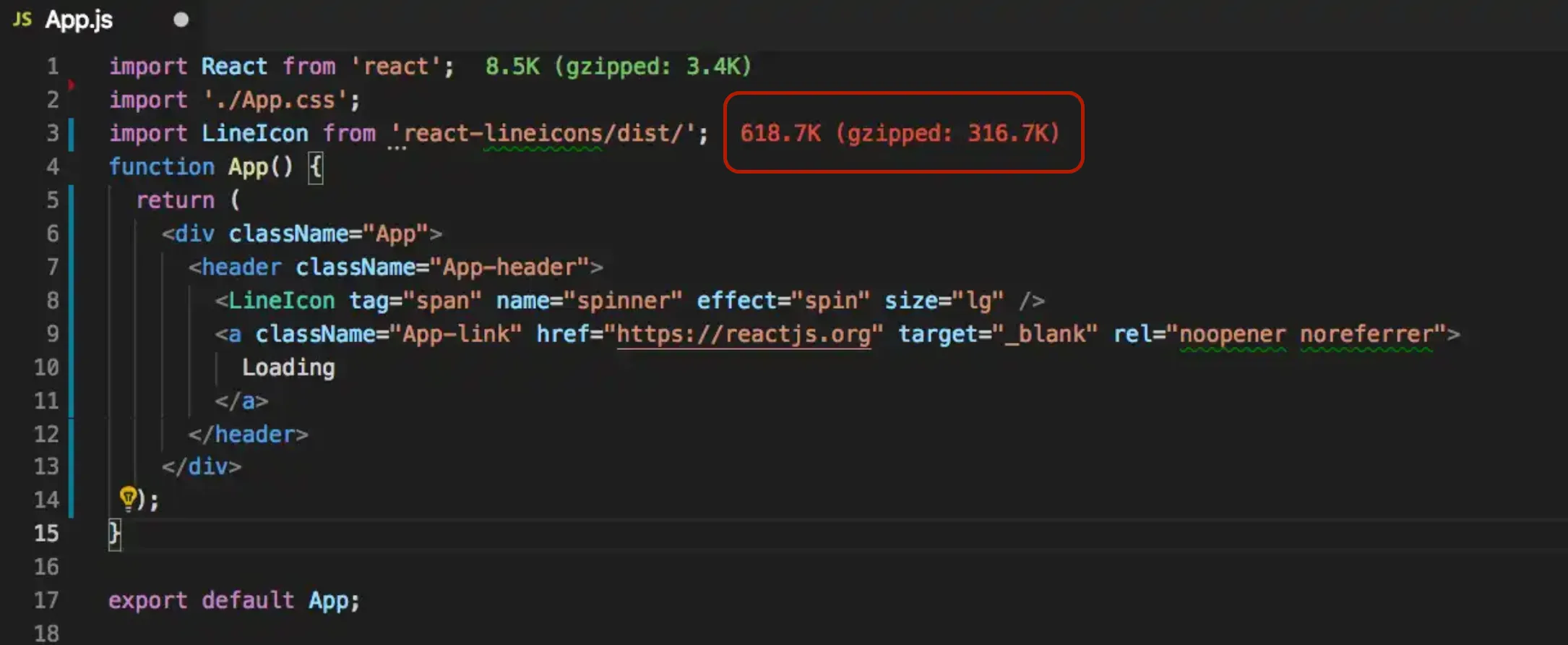
Task: Click the JS file icon in the tab
Action: pyautogui.click(x=22, y=20)
